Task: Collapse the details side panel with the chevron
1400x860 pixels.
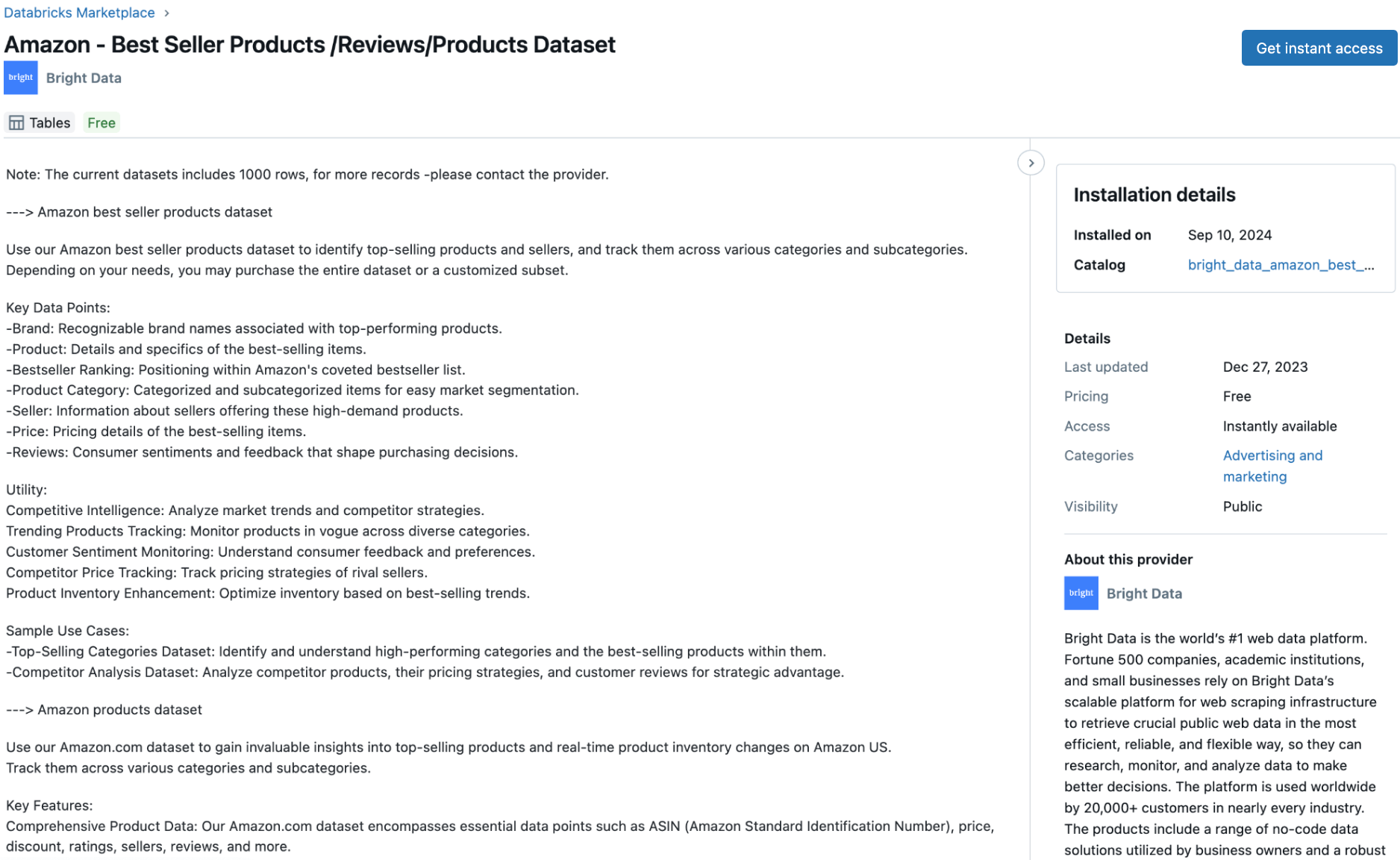Action: click(1031, 163)
